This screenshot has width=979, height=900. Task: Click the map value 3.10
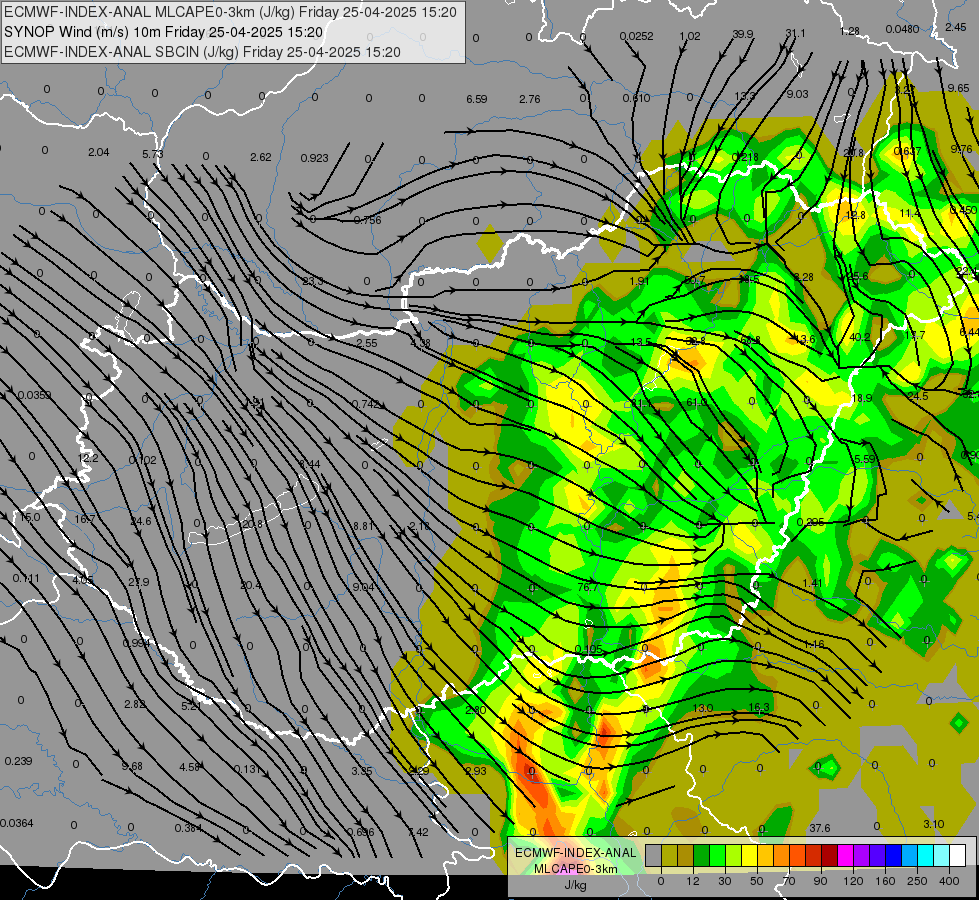pos(933,824)
